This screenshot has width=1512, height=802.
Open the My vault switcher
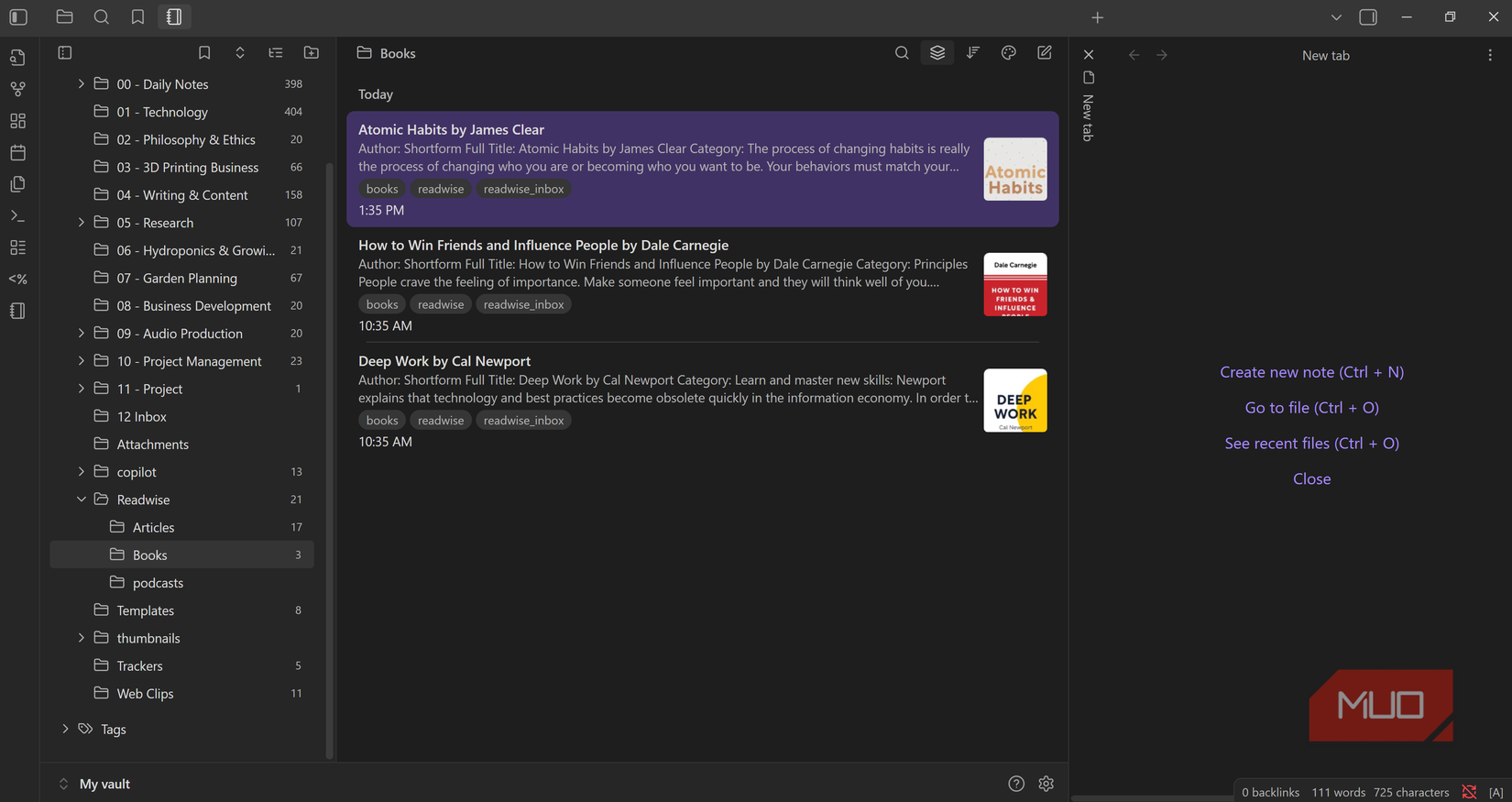click(94, 784)
